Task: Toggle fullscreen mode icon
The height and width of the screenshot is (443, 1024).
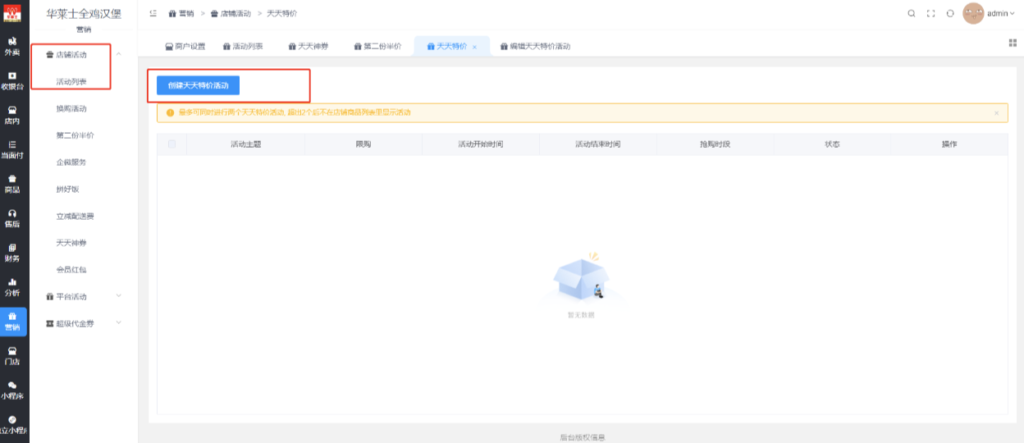Action: pyautogui.click(x=931, y=13)
